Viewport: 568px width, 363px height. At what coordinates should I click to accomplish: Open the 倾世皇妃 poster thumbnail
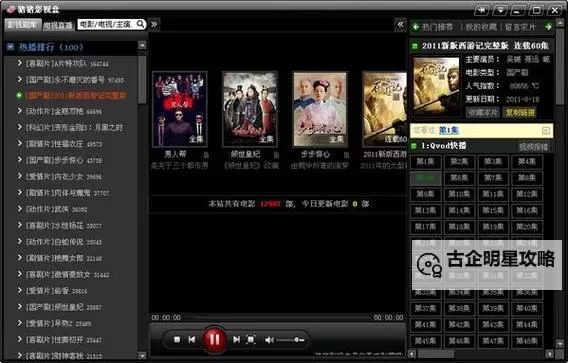pyautogui.click(x=250, y=109)
